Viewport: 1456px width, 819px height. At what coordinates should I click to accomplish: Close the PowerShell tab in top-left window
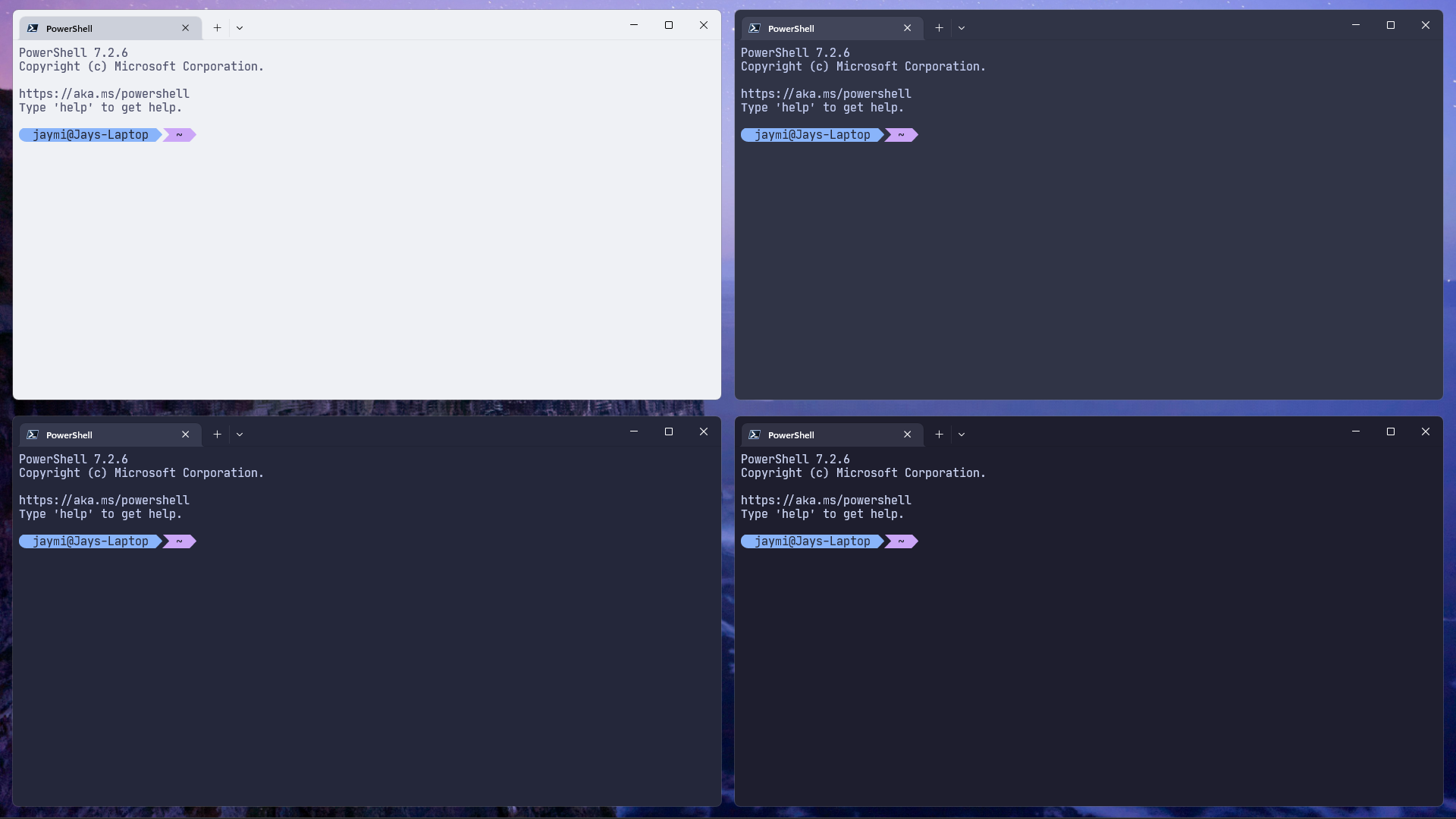pos(185,28)
